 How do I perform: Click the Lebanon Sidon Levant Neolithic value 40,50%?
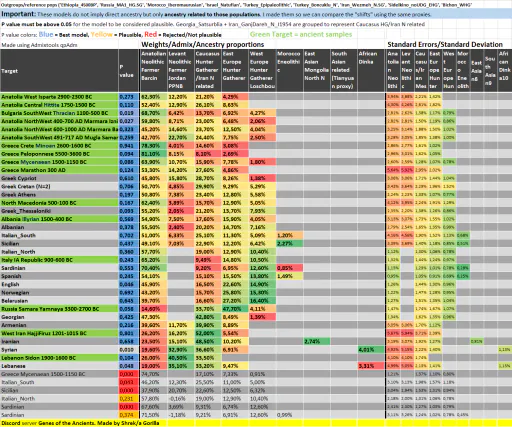coord(181,358)
